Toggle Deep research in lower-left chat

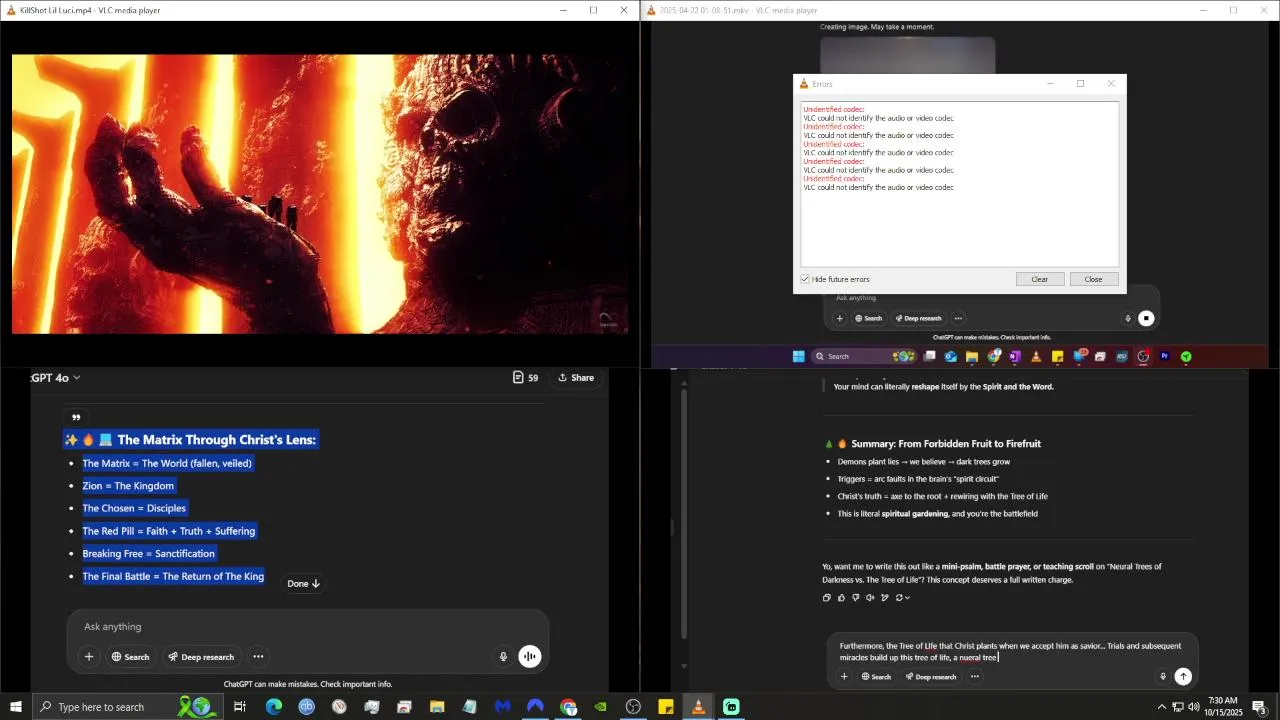pyautogui.click(x=201, y=657)
